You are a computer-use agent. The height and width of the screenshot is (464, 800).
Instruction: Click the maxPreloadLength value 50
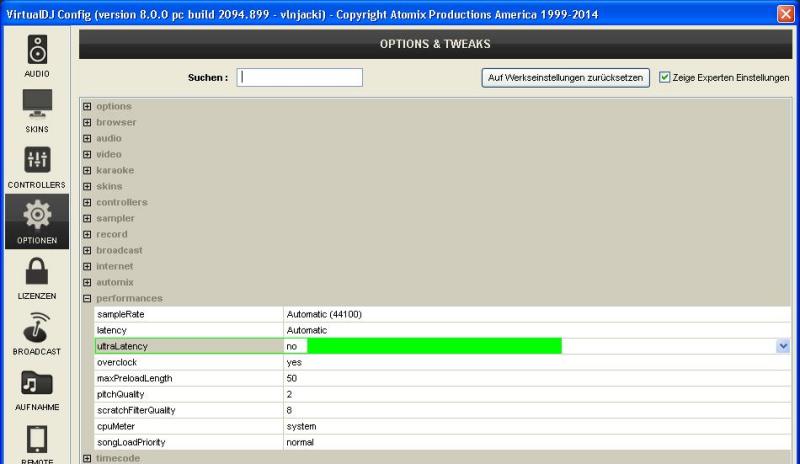pos(291,378)
